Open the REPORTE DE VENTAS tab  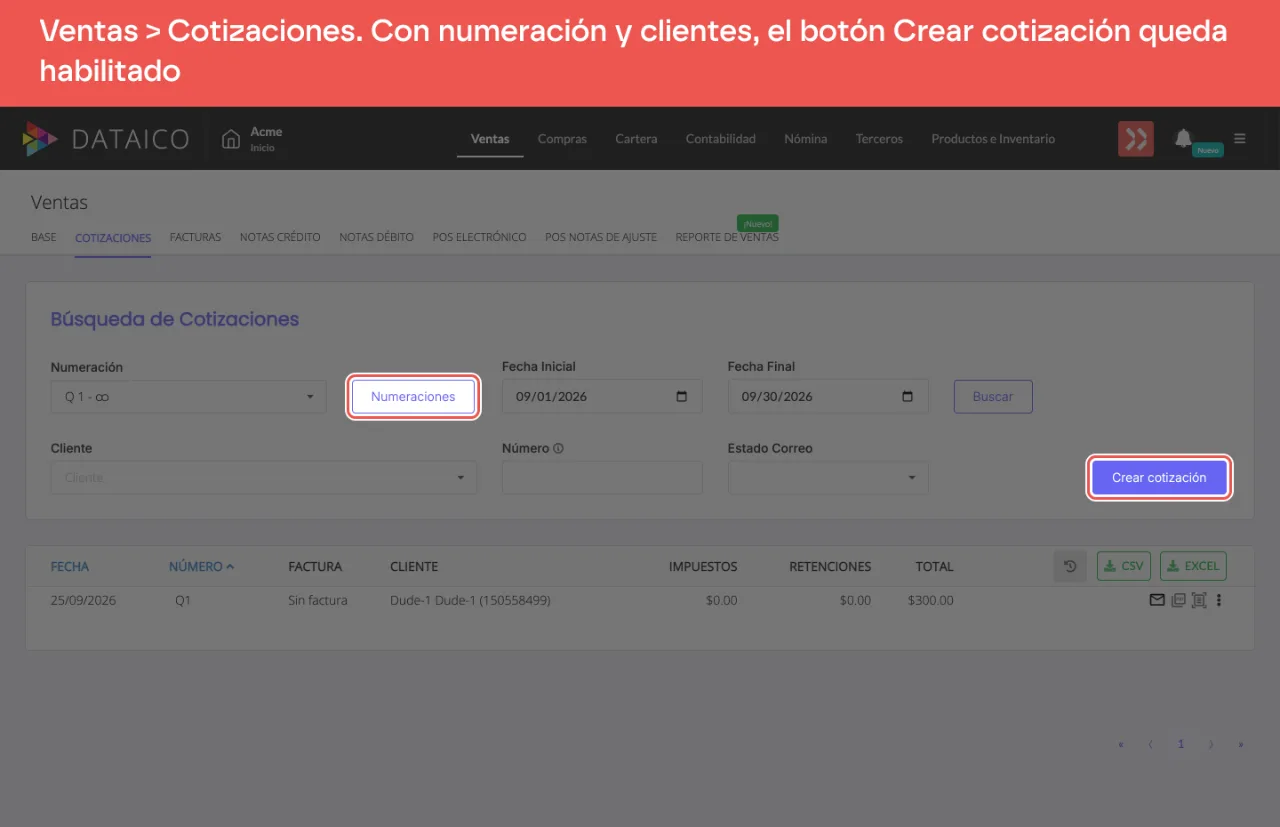727,237
